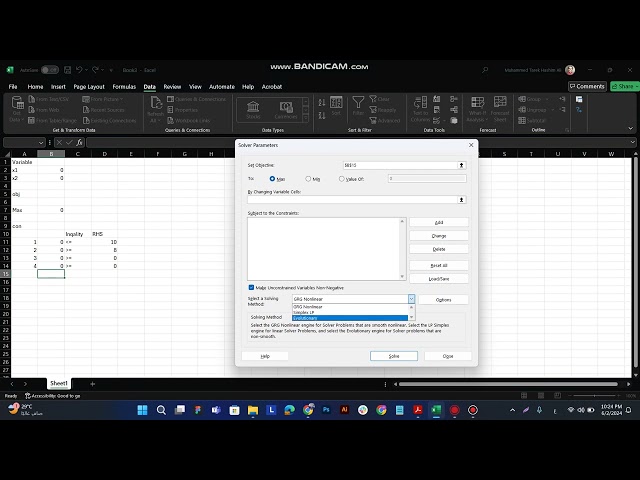Click the Forecast Sheet icon
640x480 pixels.
click(x=500, y=109)
